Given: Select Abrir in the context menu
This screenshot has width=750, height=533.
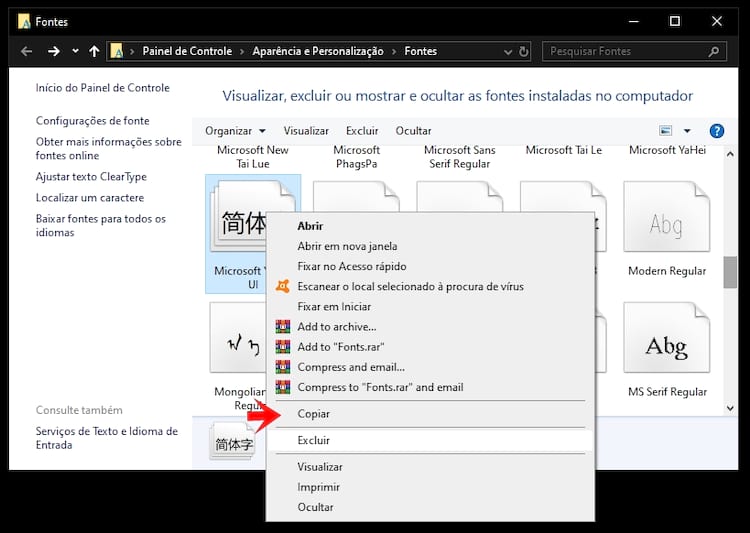Looking at the screenshot, I should pyautogui.click(x=430, y=226).
